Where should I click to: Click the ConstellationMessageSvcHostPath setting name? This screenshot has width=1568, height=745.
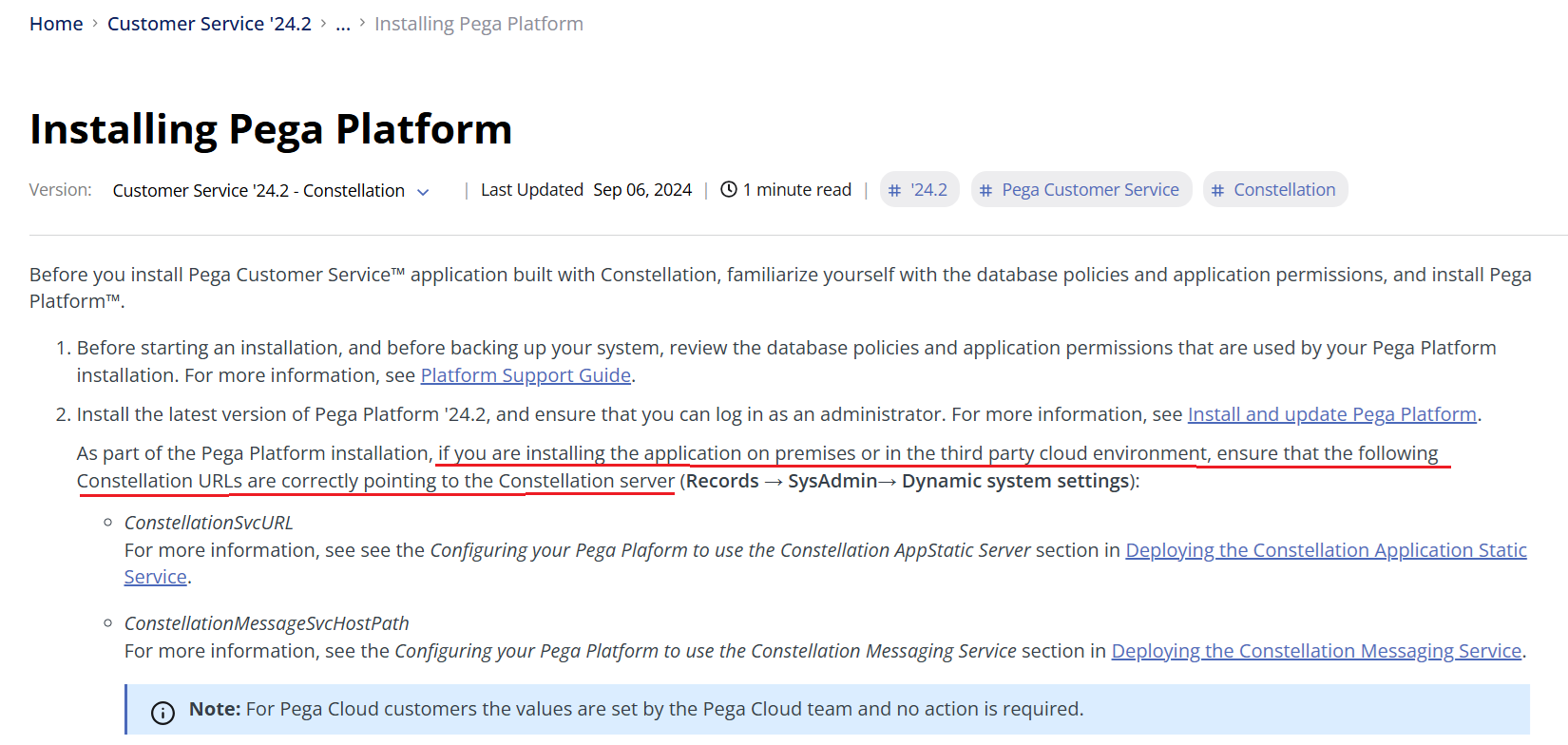pos(267,623)
